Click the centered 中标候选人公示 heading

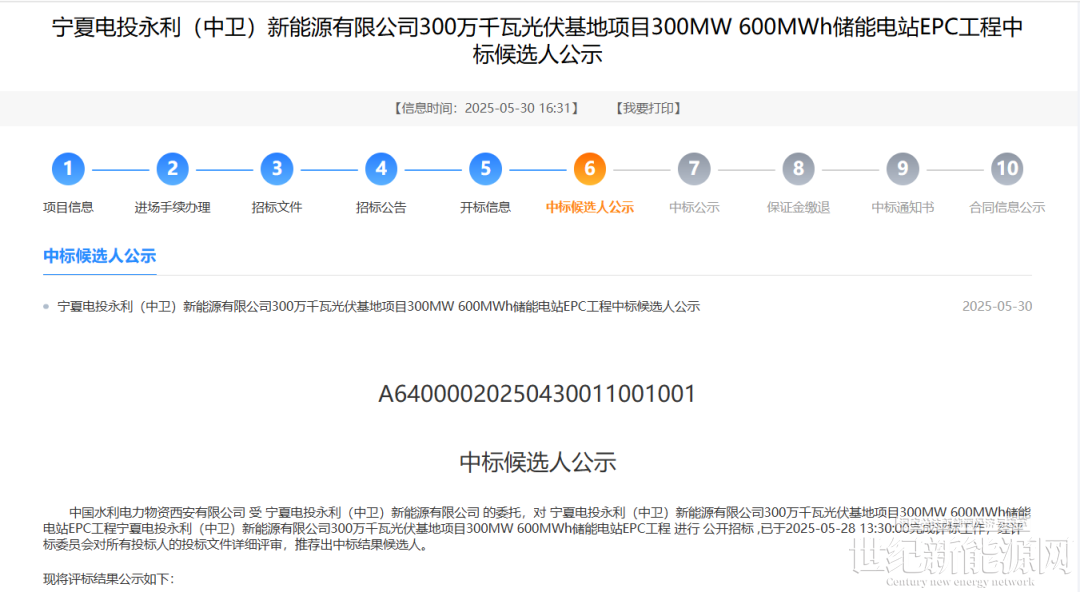point(537,462)
